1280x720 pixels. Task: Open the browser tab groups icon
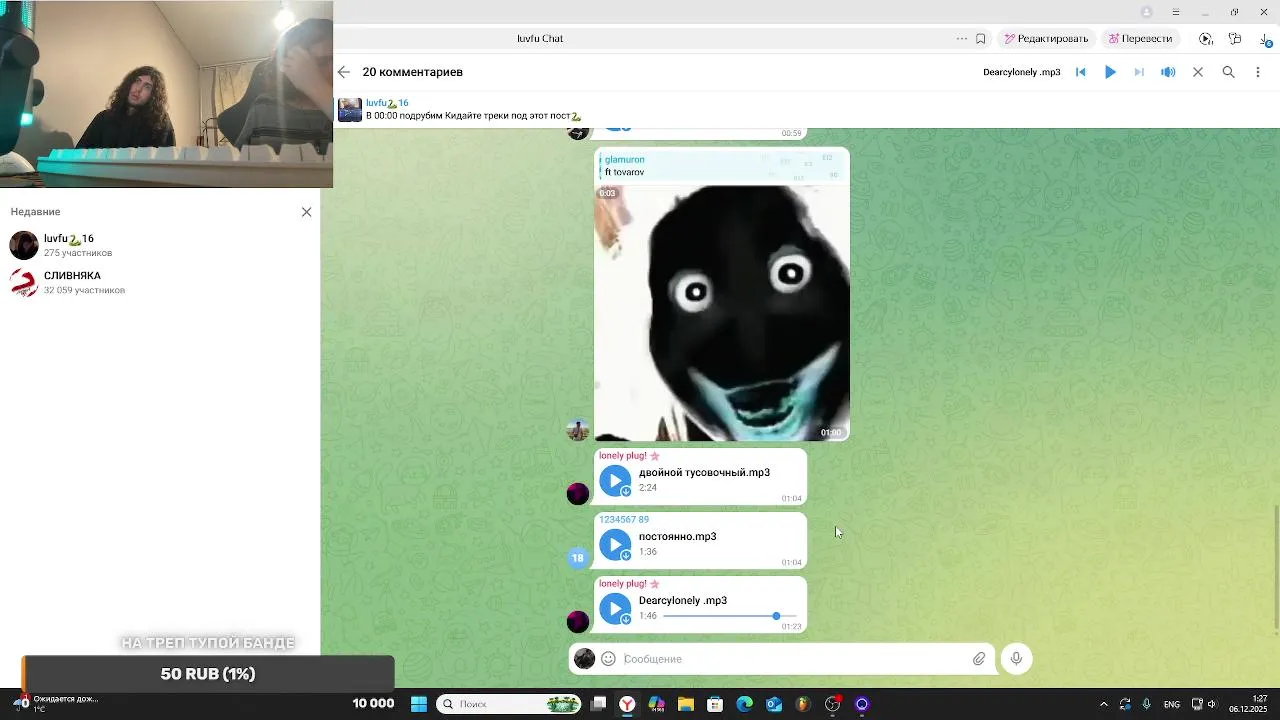click(1235, 39)
